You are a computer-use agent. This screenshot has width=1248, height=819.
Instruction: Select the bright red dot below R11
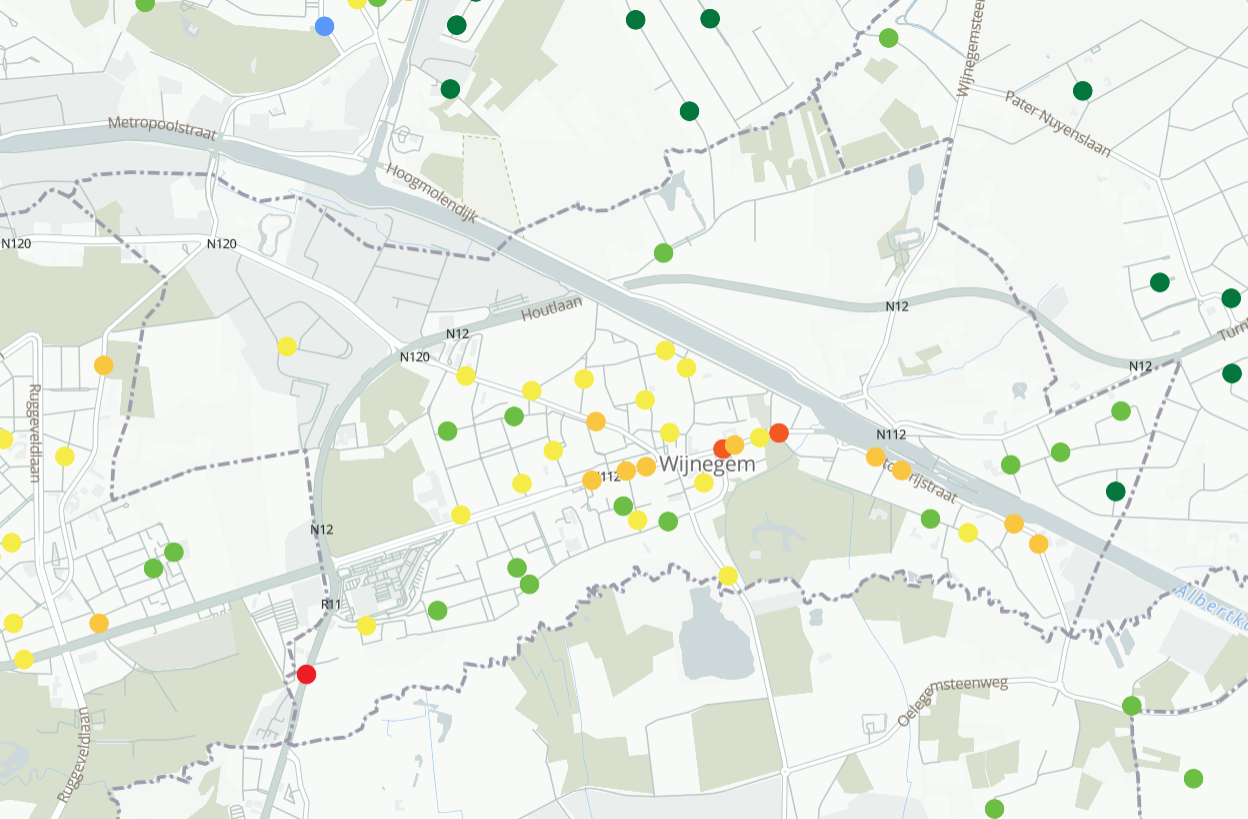pyautogui.click(x=307, y=674)
